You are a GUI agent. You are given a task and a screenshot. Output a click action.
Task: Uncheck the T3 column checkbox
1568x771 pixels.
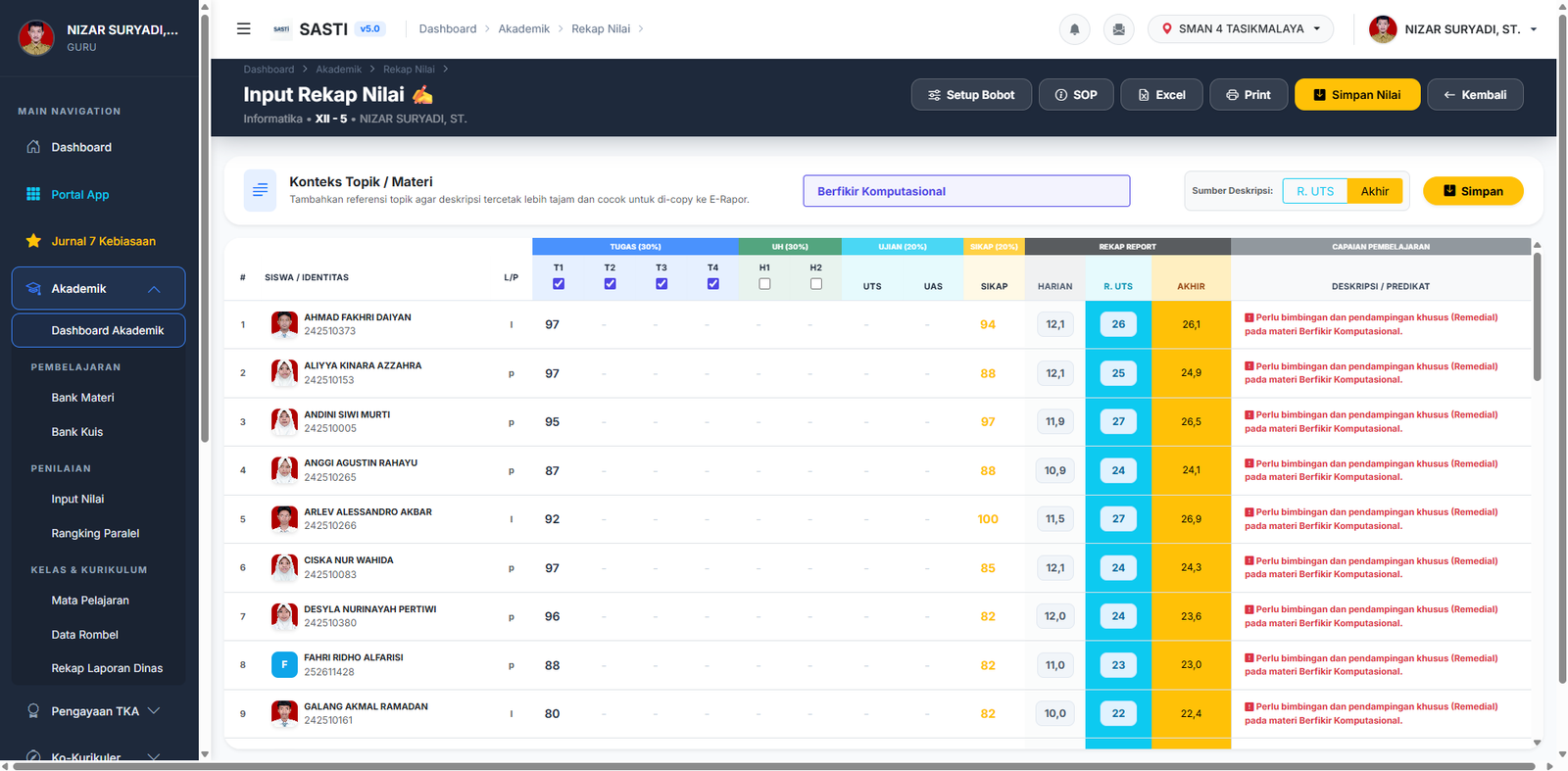pos(661,284)
